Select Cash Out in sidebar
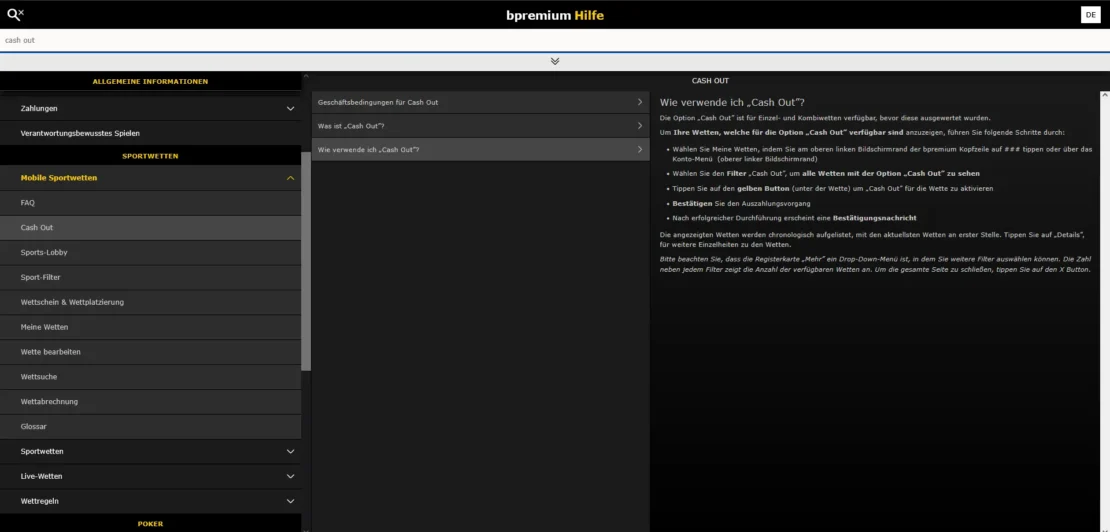 click(x=150, y=228)
